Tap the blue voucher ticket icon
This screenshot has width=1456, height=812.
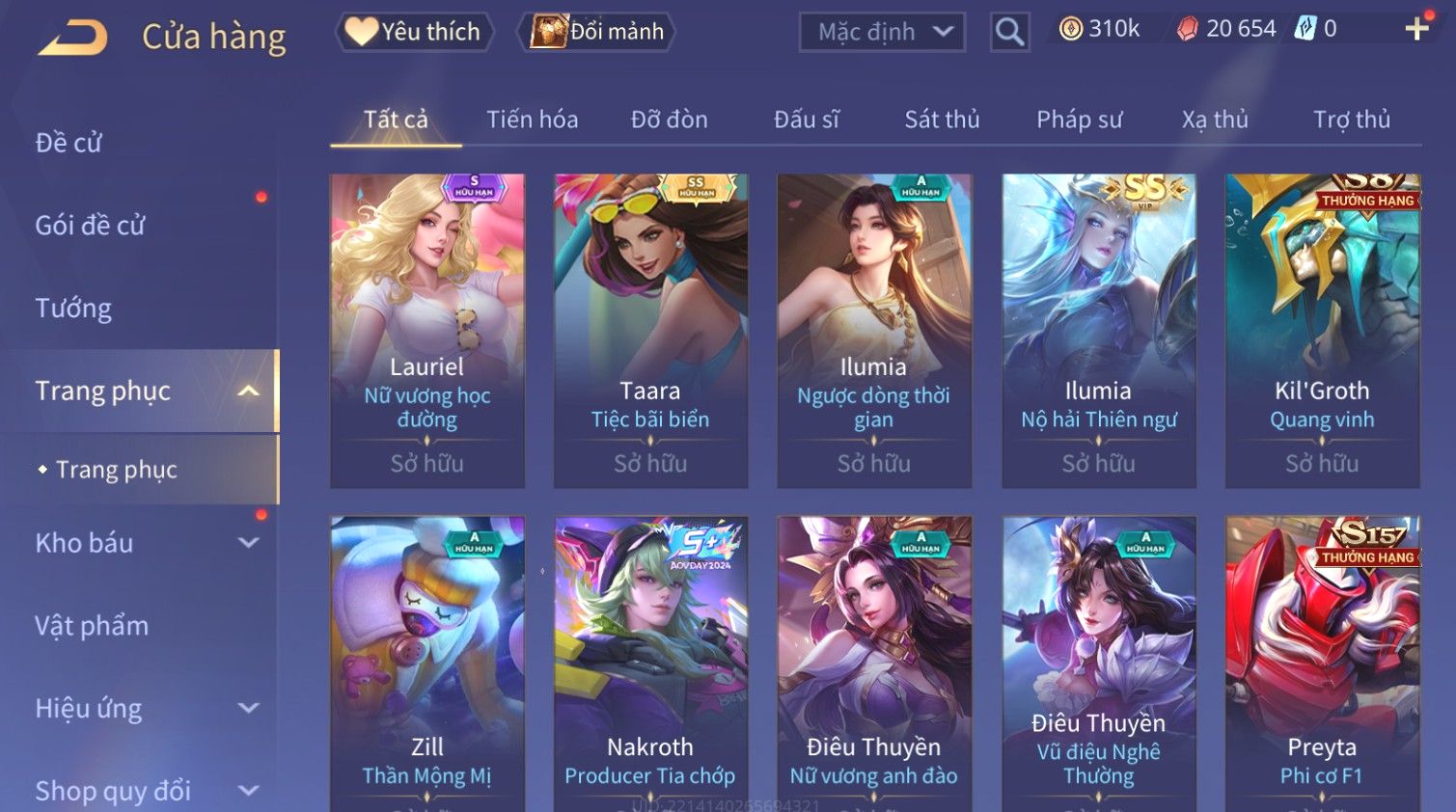click(x=1305, y=28)
